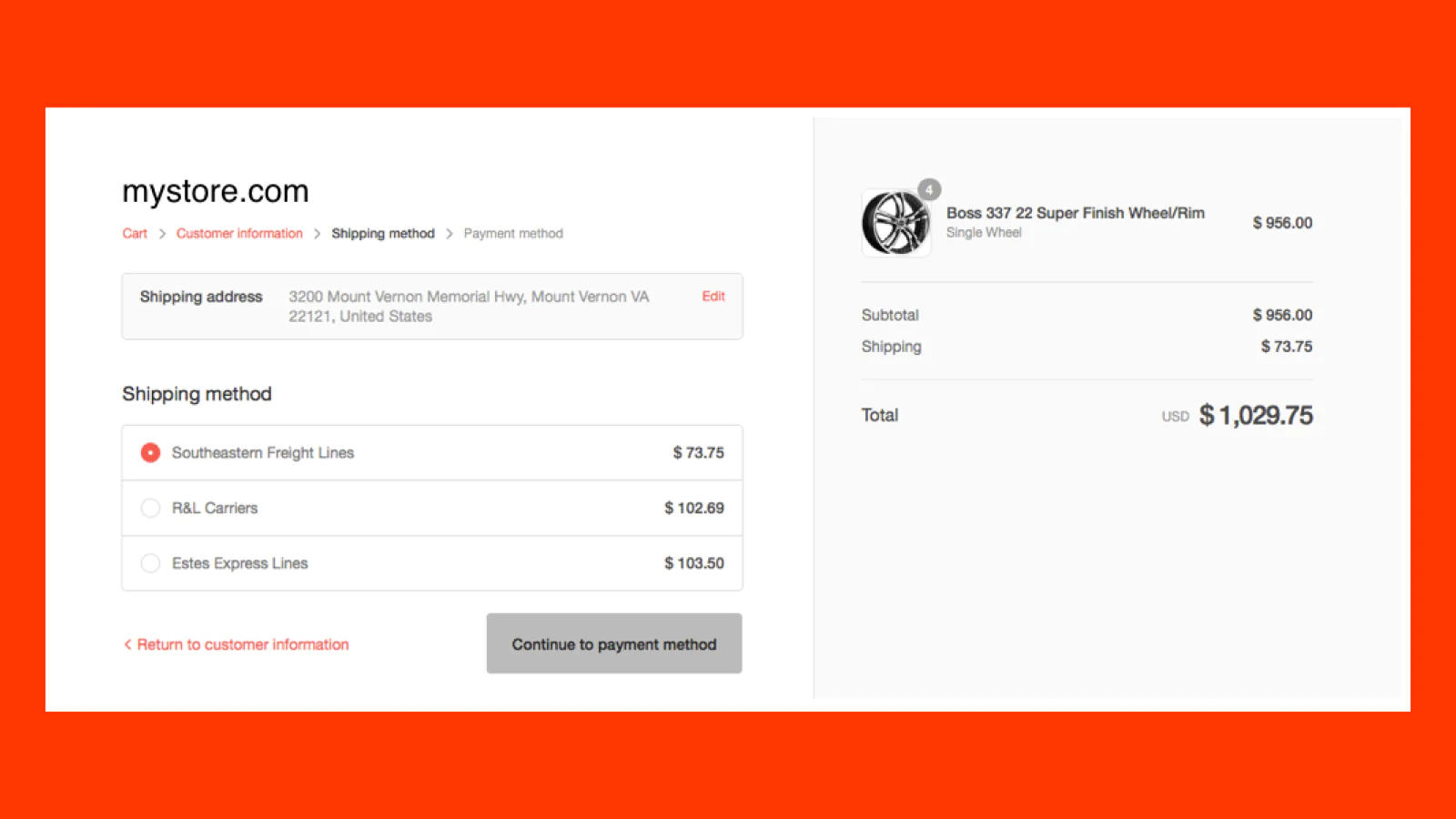
Task: Click the back chevron before Return to customer information
Action: pyautogui.click(x=127, y=644)
